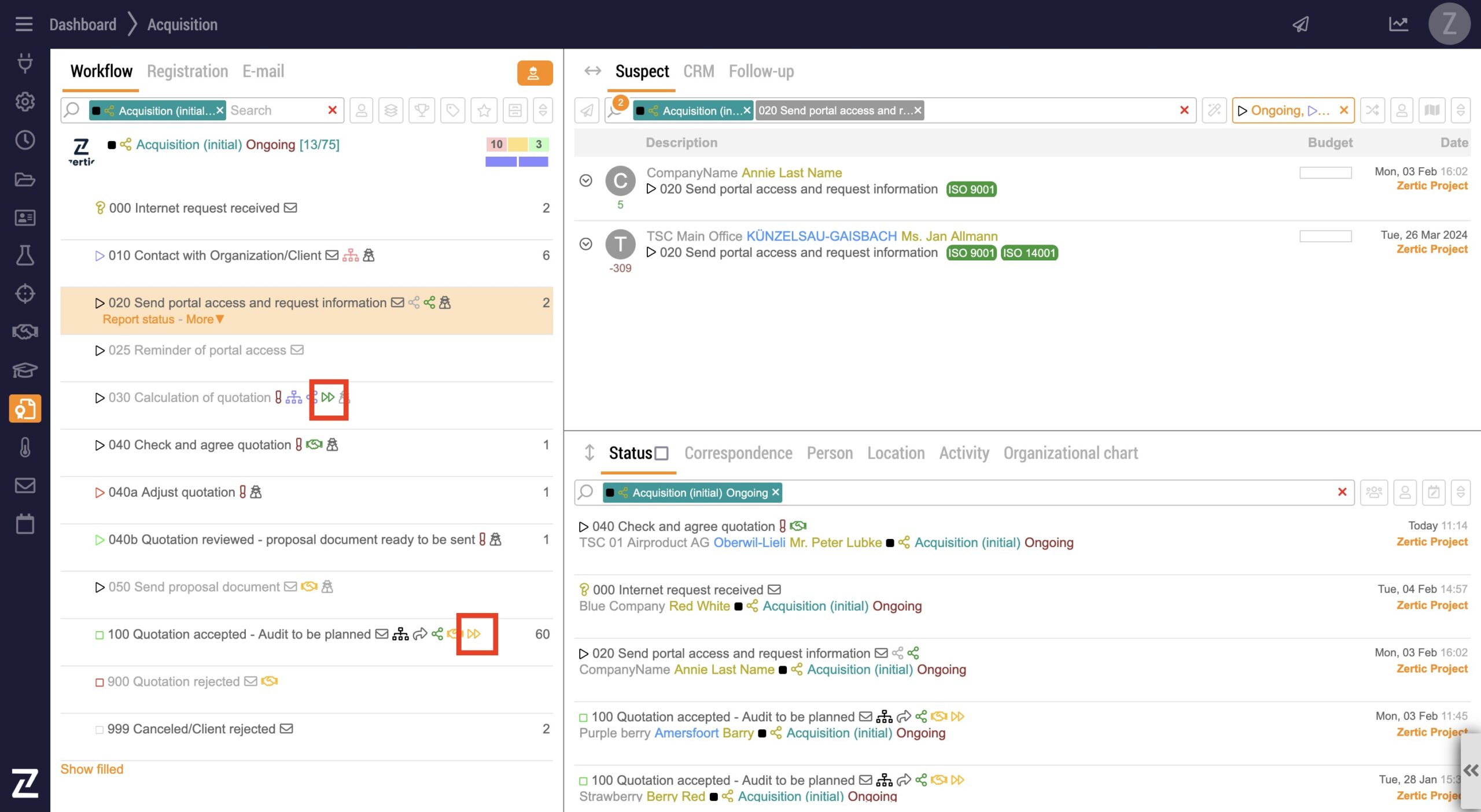Click the star favorites filter icon

coord(484,110)
